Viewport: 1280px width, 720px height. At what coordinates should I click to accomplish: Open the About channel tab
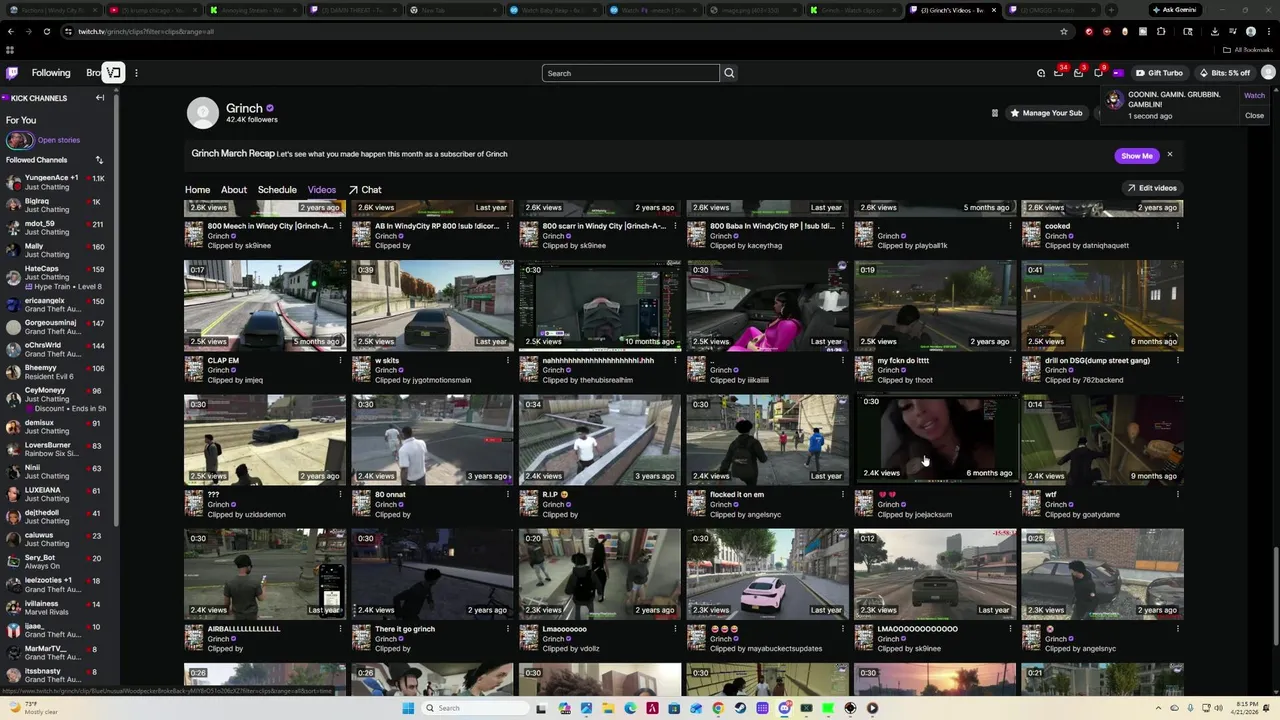tap(234, 190)
